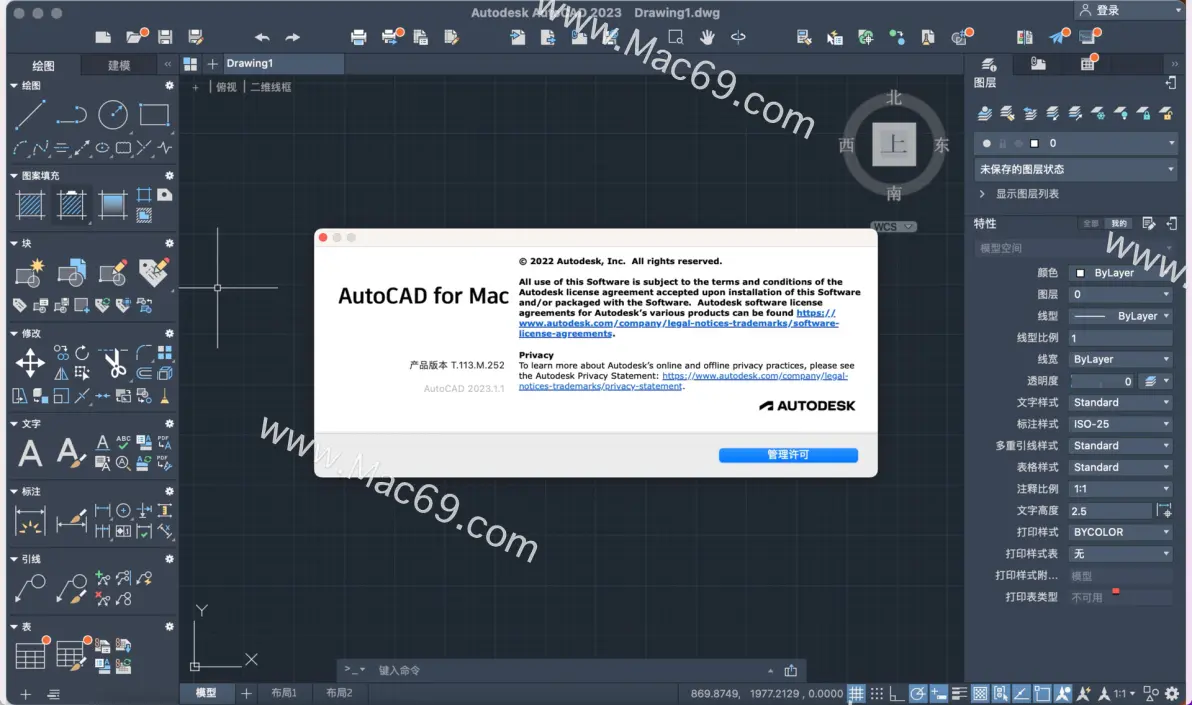Toggle ortho mode in status bar

point(897,693)
